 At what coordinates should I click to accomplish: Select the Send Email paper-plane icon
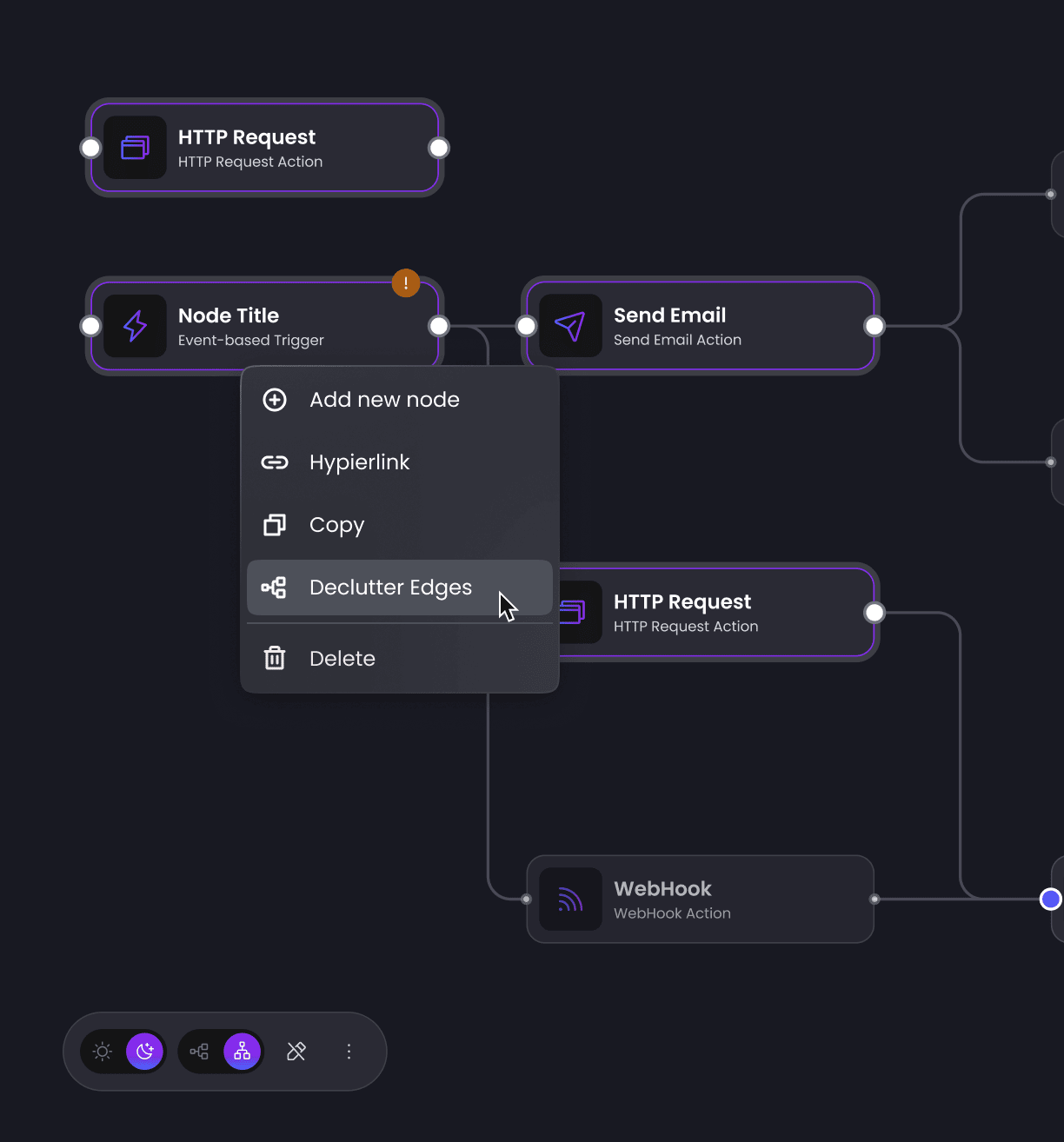coord(570,326)
